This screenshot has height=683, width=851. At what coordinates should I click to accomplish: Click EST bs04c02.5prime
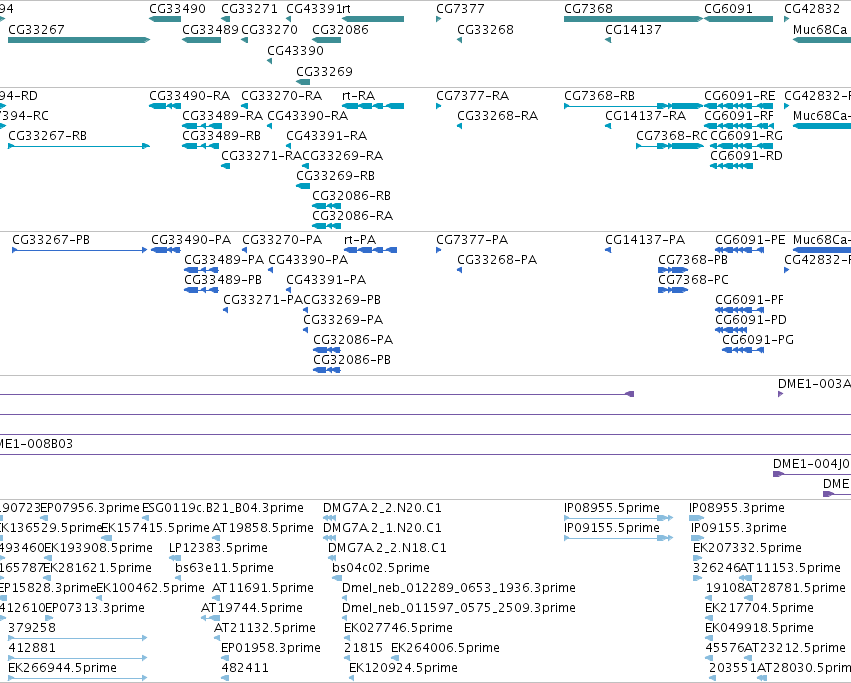[381, 568]
